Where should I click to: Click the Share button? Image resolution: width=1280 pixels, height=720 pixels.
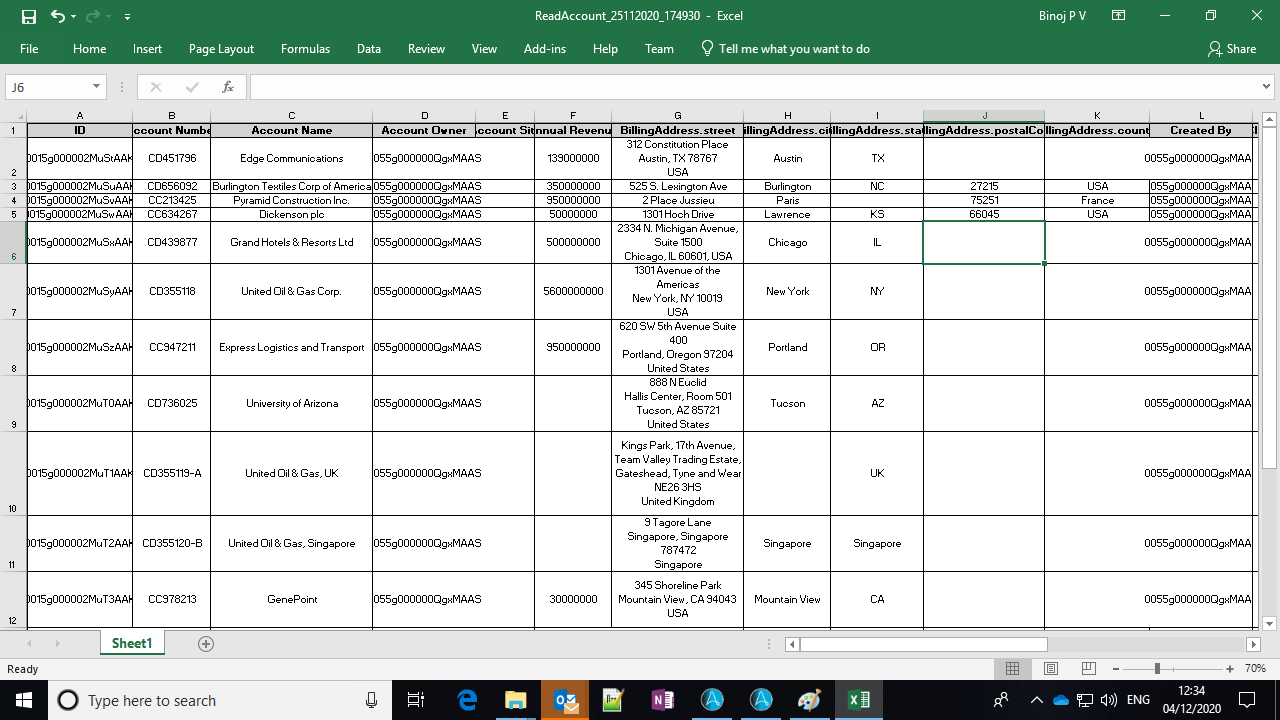pos(1231,49)
